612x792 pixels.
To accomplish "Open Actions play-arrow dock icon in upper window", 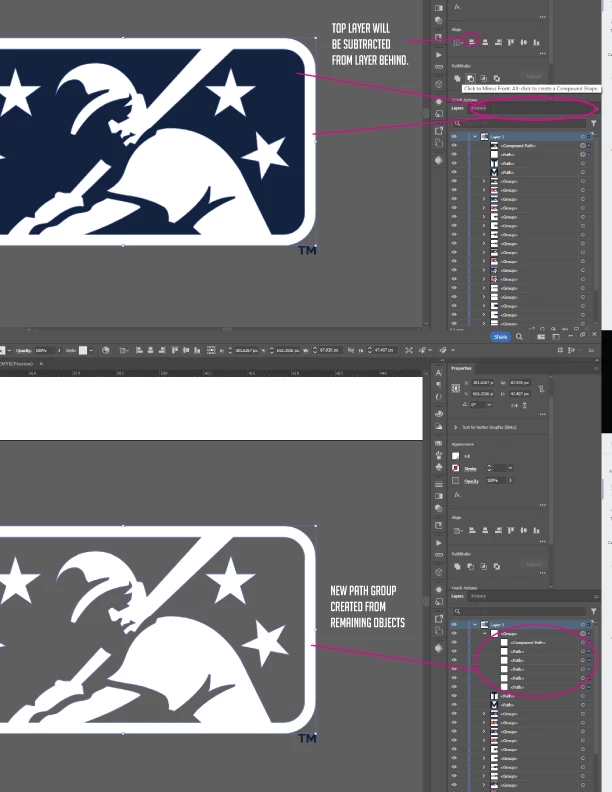I will click(x=439, y=55).
